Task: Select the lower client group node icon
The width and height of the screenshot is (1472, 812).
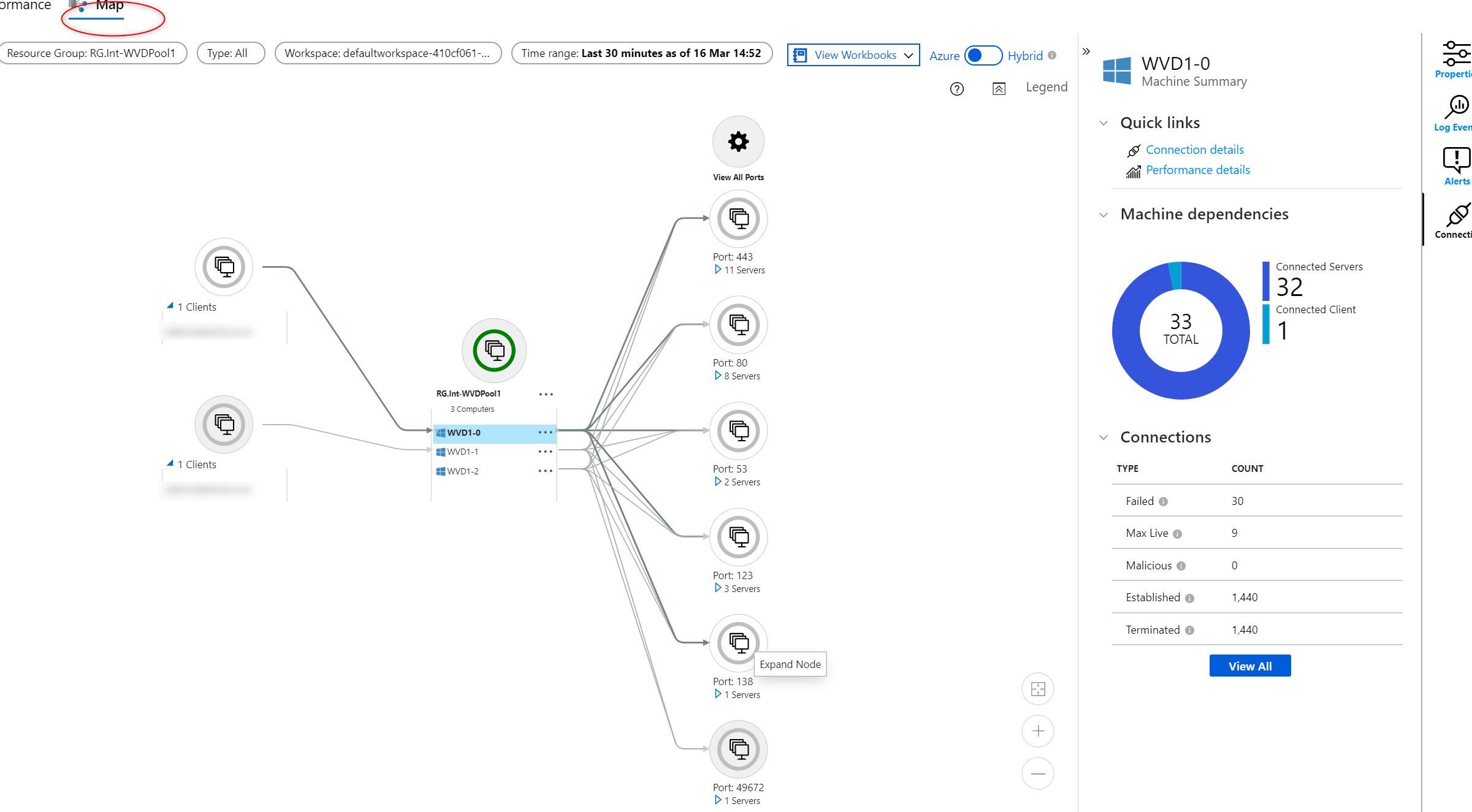Action: [x=224, y=425]
